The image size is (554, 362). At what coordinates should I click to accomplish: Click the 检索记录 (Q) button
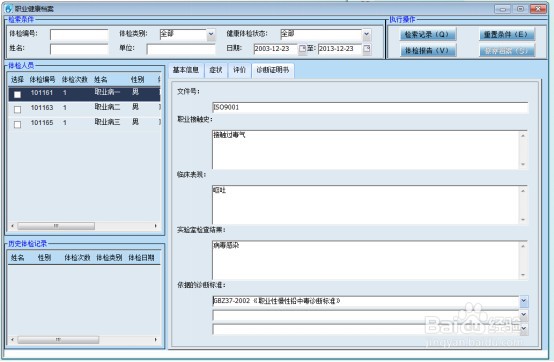pyautogui.click(x=428, y=34)
